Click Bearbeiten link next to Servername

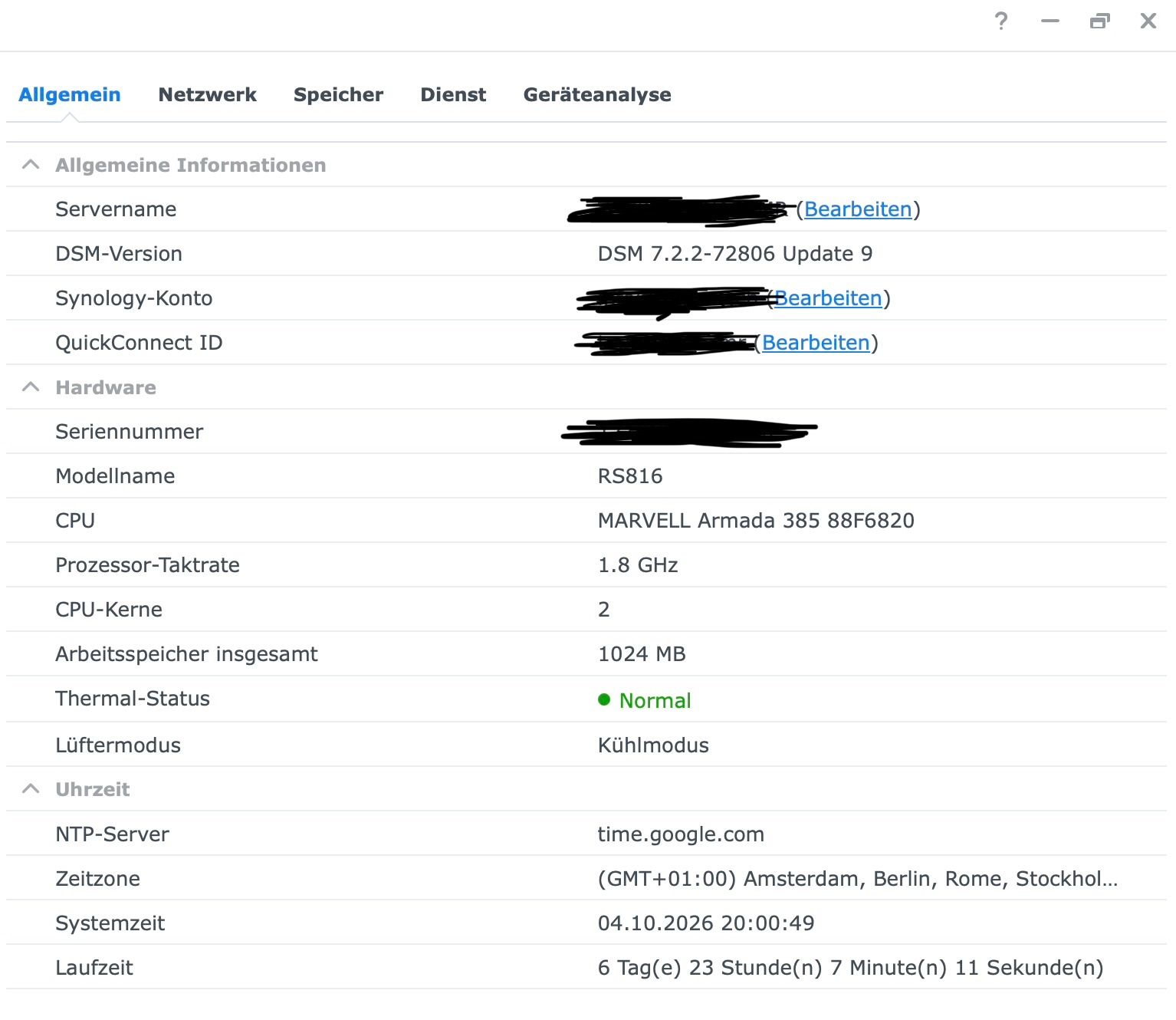point(858,209)
